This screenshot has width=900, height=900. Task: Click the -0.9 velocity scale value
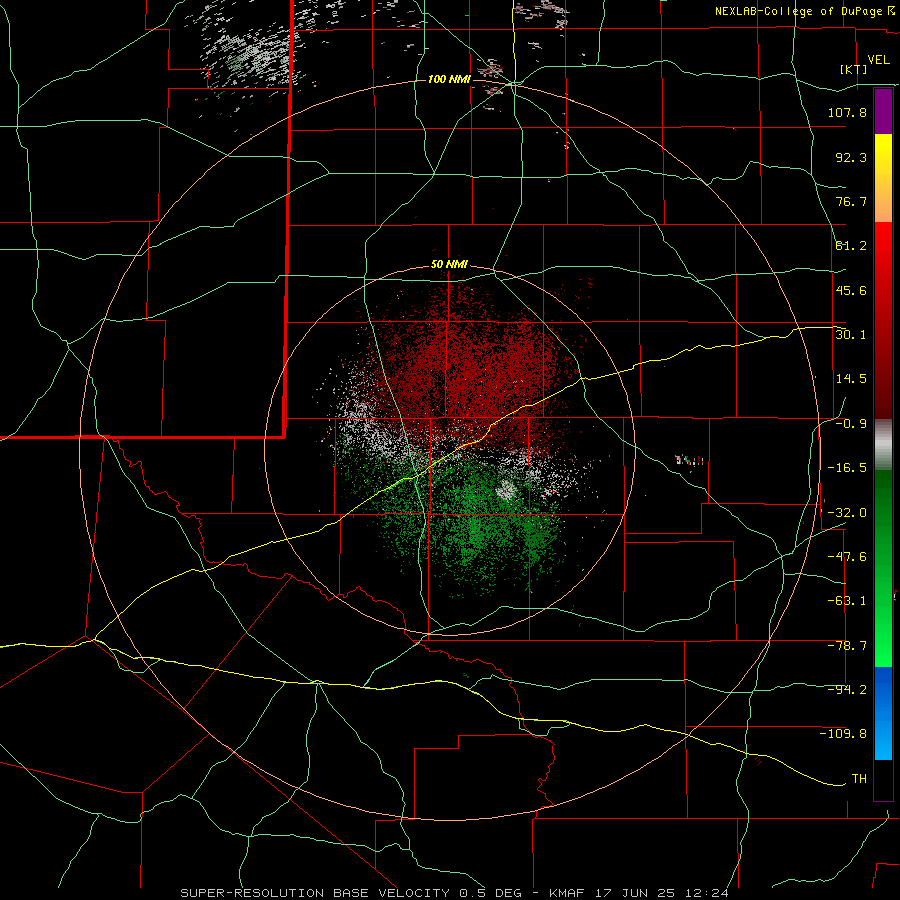pyautogui.click(x=851, y=424)
